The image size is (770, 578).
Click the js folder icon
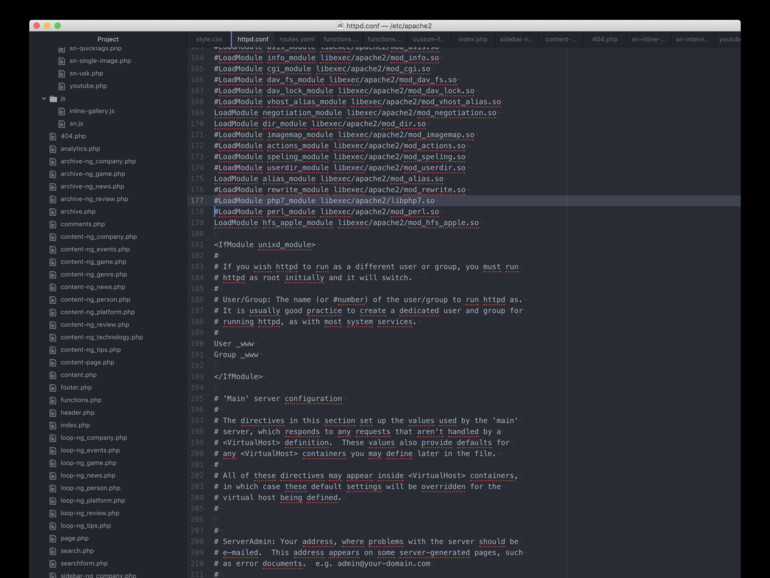(54, 99)
